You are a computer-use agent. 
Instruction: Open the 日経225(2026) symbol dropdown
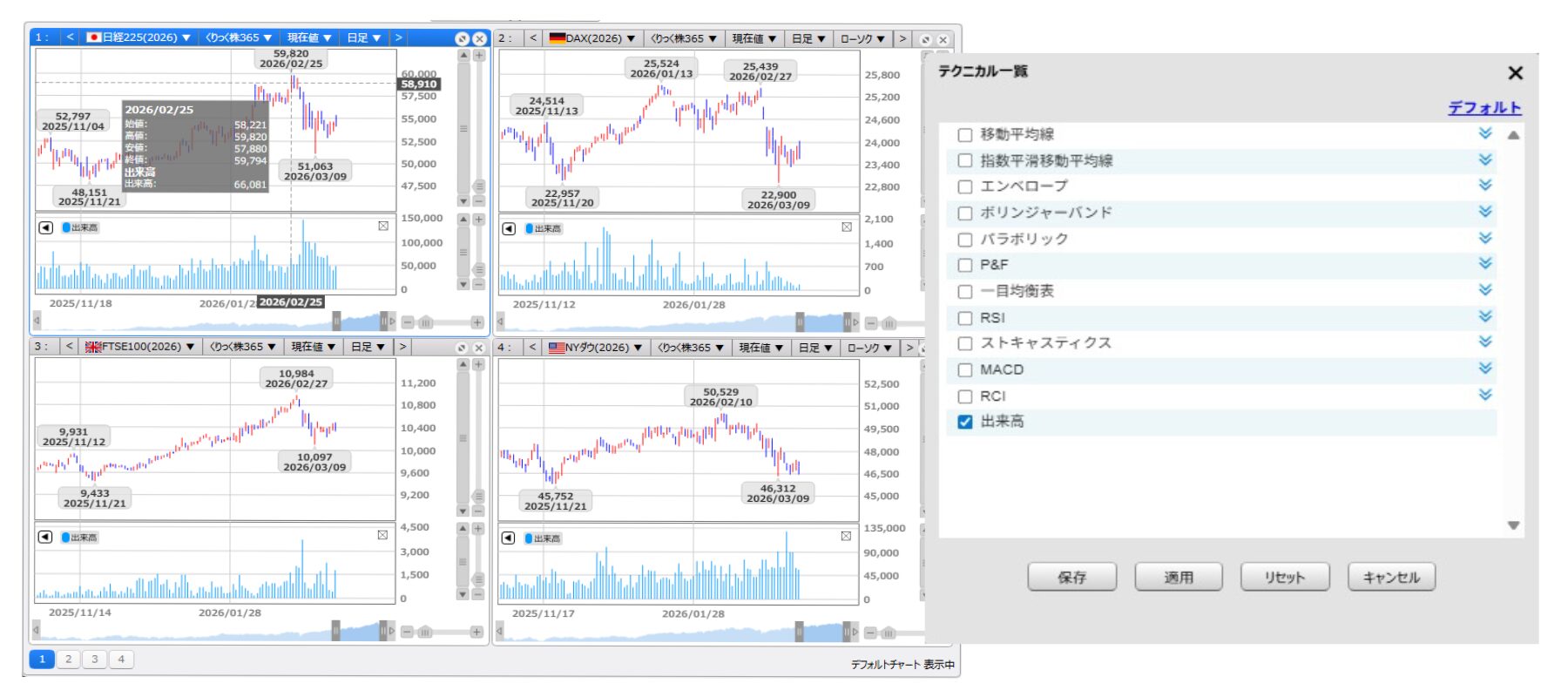tap(139, 37)
